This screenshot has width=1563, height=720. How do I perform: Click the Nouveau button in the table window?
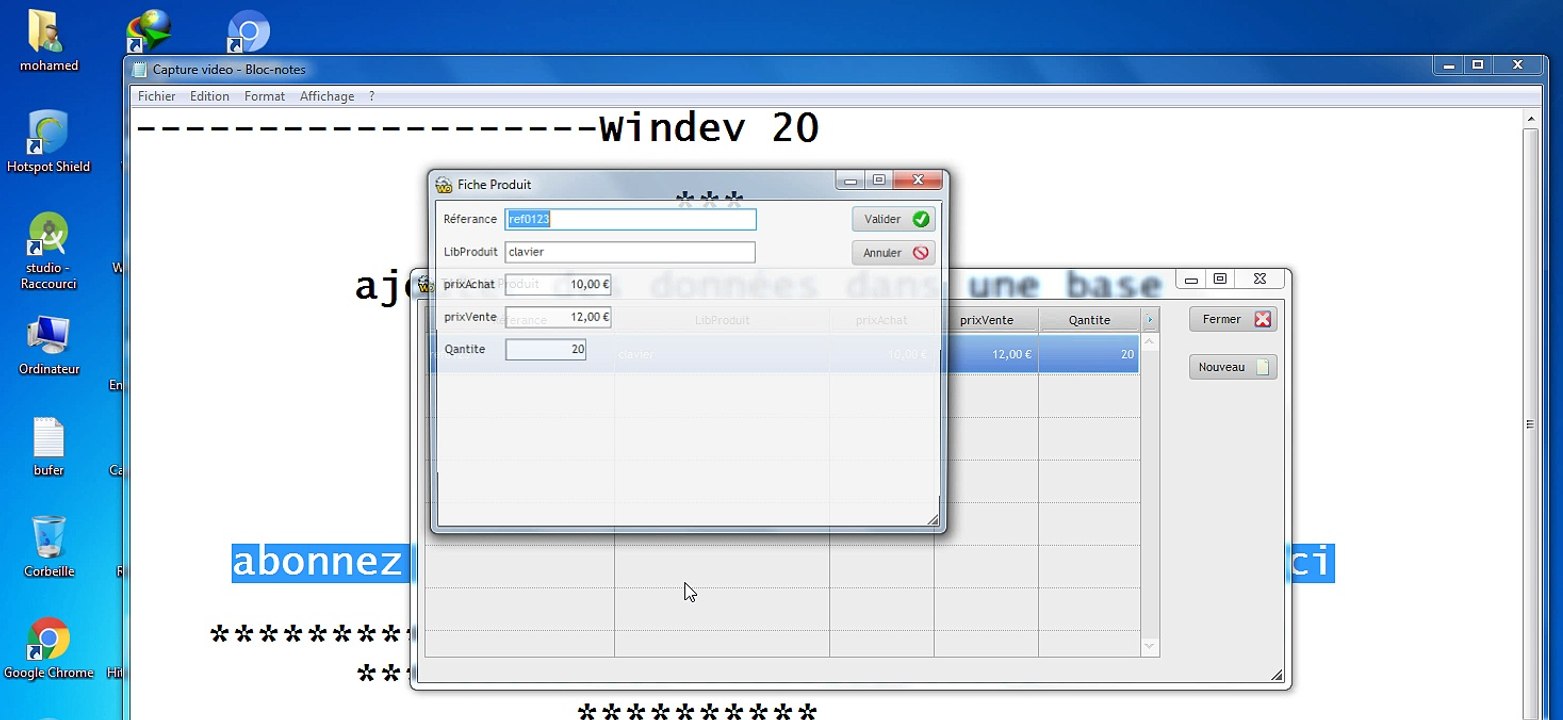tap(1233, 367)
